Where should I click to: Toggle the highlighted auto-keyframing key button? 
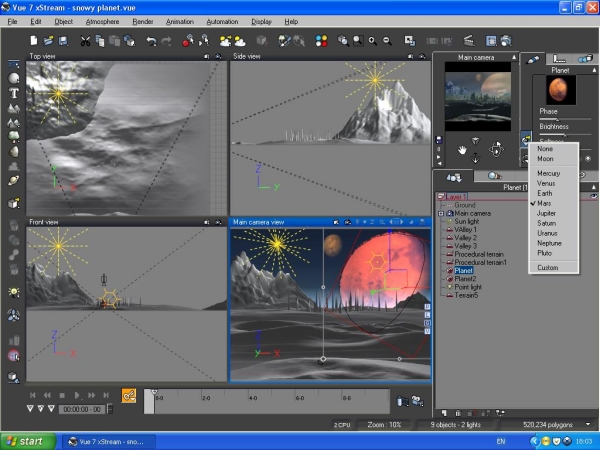click(x=129, y=396)
